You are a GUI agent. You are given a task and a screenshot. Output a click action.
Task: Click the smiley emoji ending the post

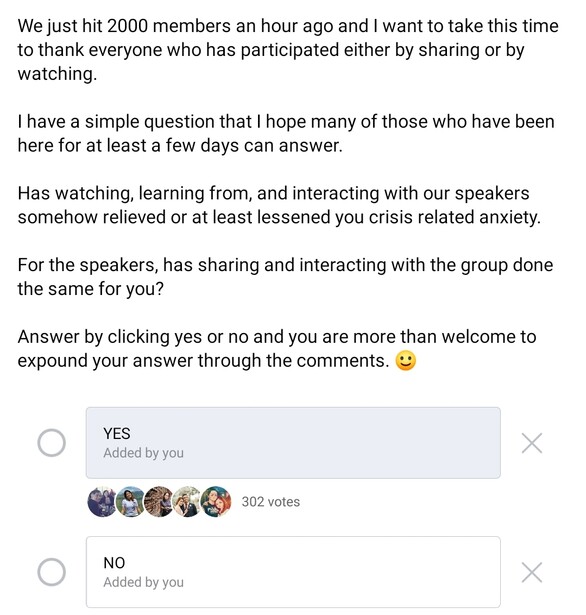click(406, 360)
